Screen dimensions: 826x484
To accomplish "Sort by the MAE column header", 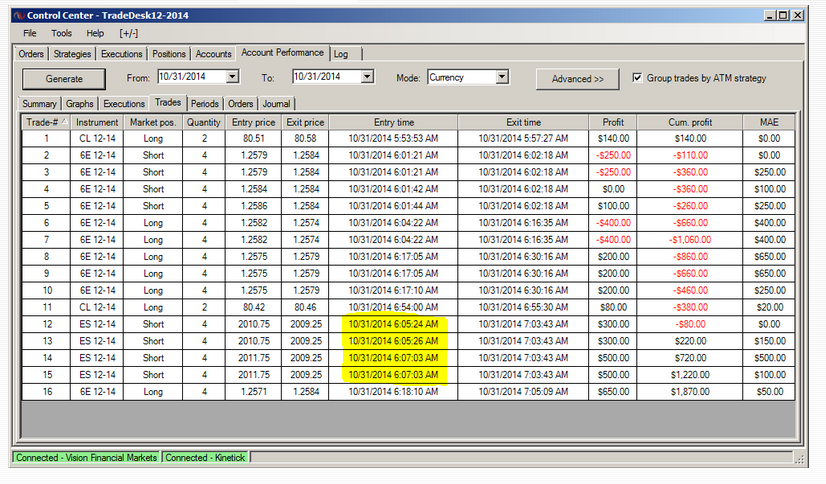I will 769,122.
